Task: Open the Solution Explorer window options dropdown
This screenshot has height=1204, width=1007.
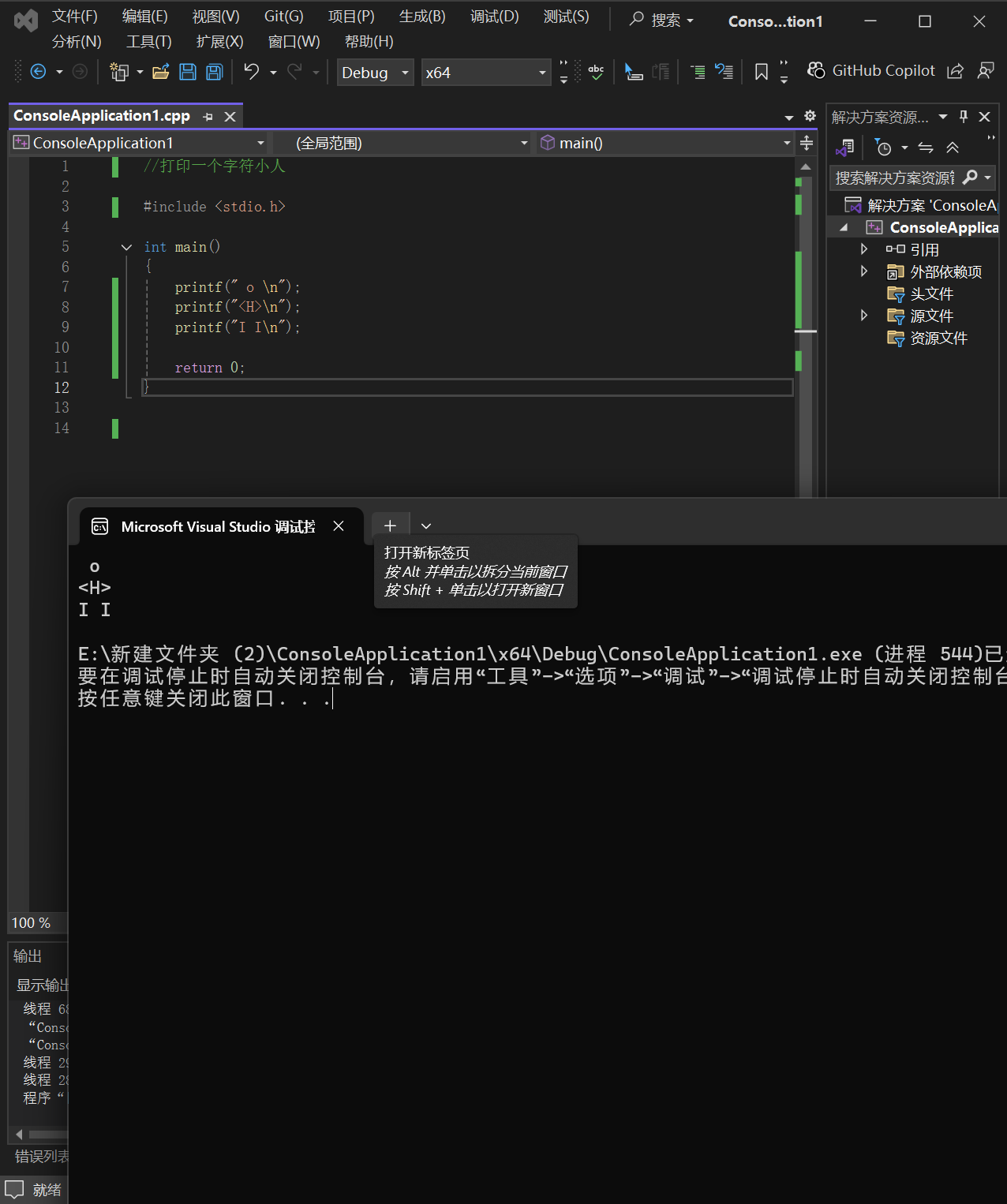Action: click(943, 117)
